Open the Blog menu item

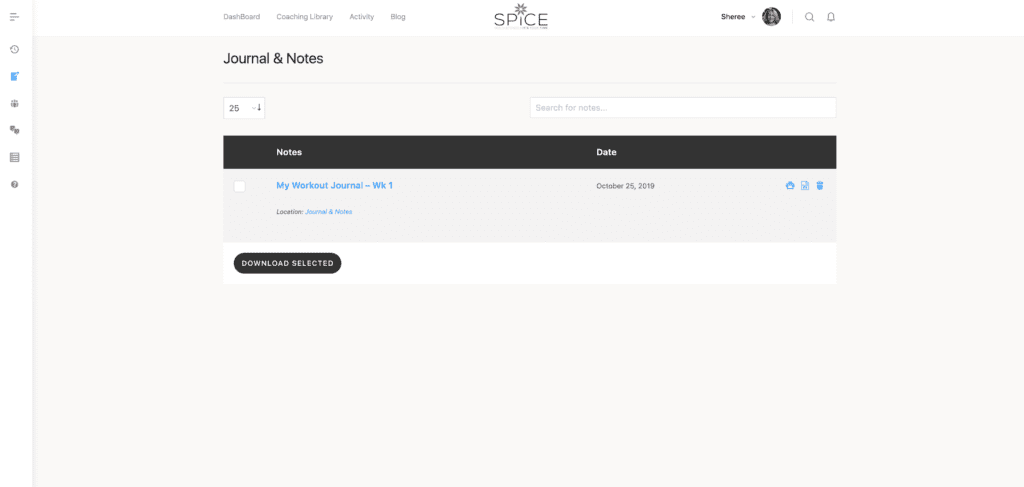point(398,17)
